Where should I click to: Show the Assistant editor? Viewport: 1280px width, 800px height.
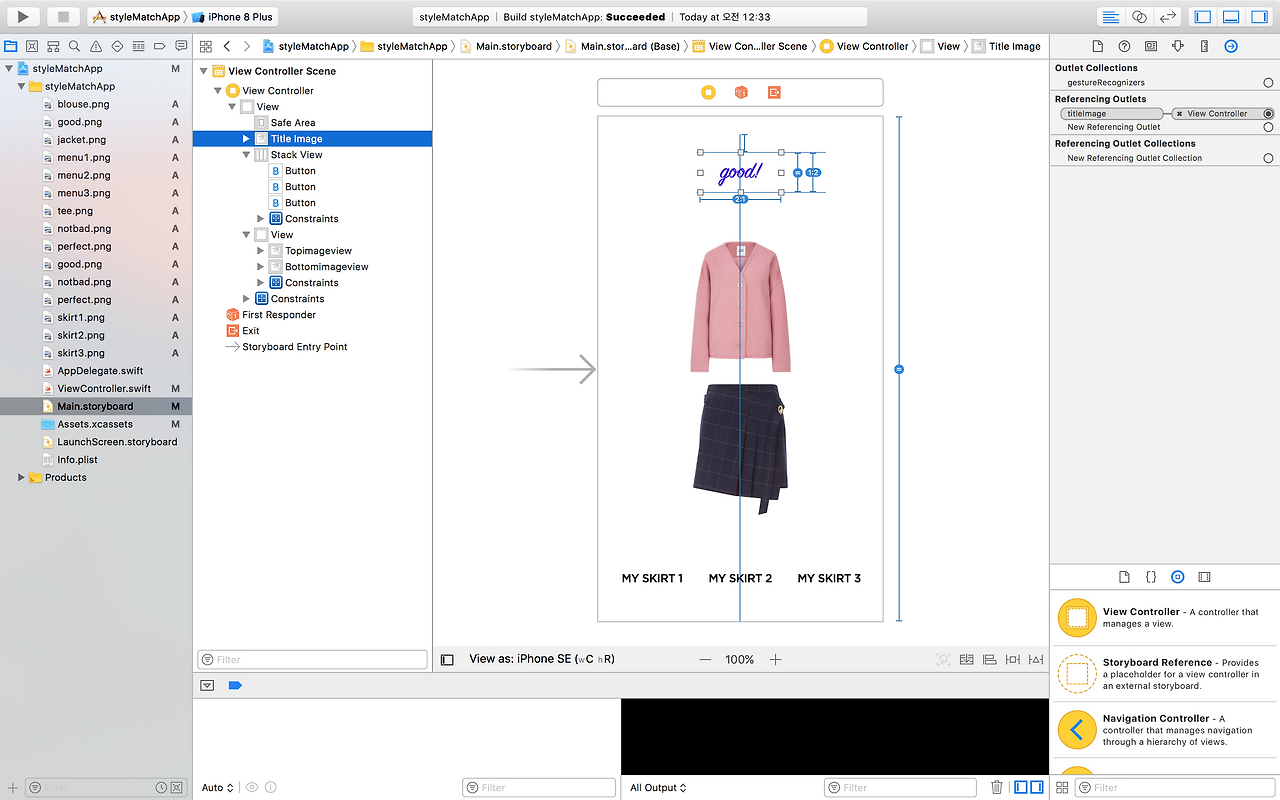pos(1139,17)
